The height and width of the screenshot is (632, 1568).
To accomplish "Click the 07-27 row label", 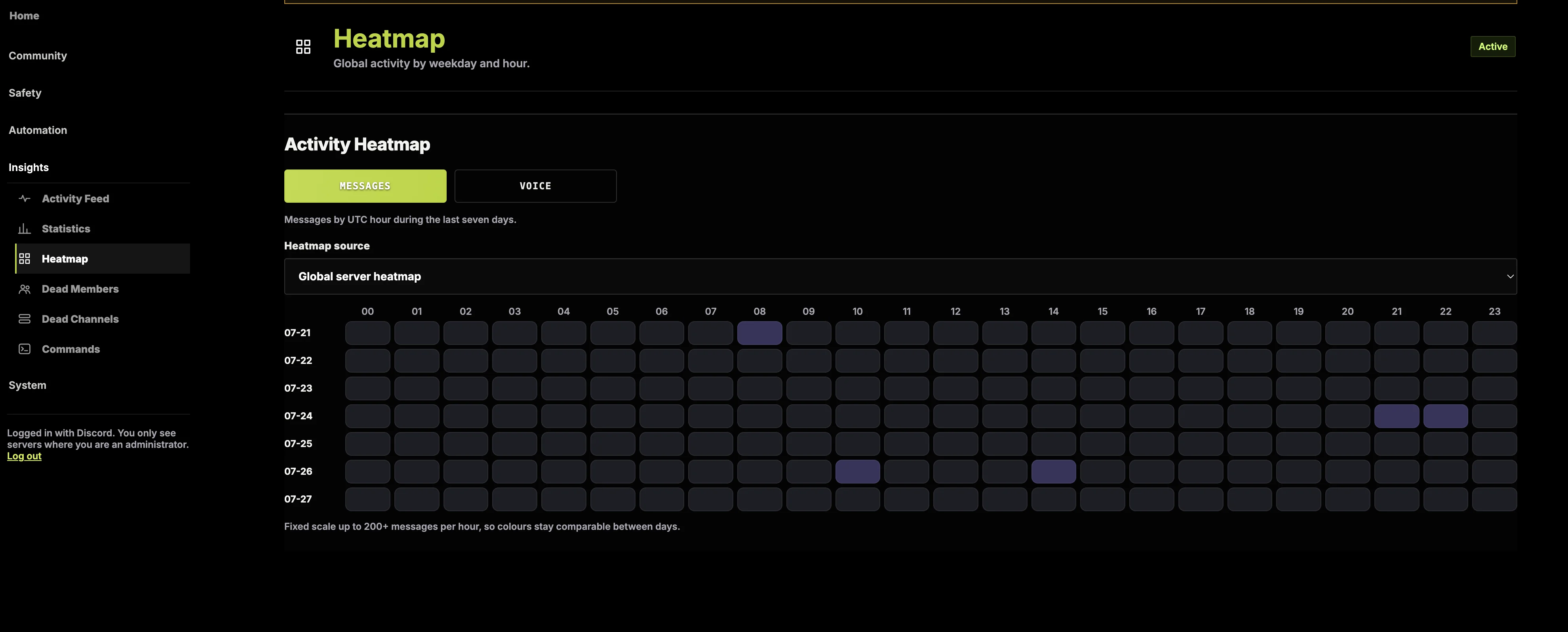I will tap(298, 499).
